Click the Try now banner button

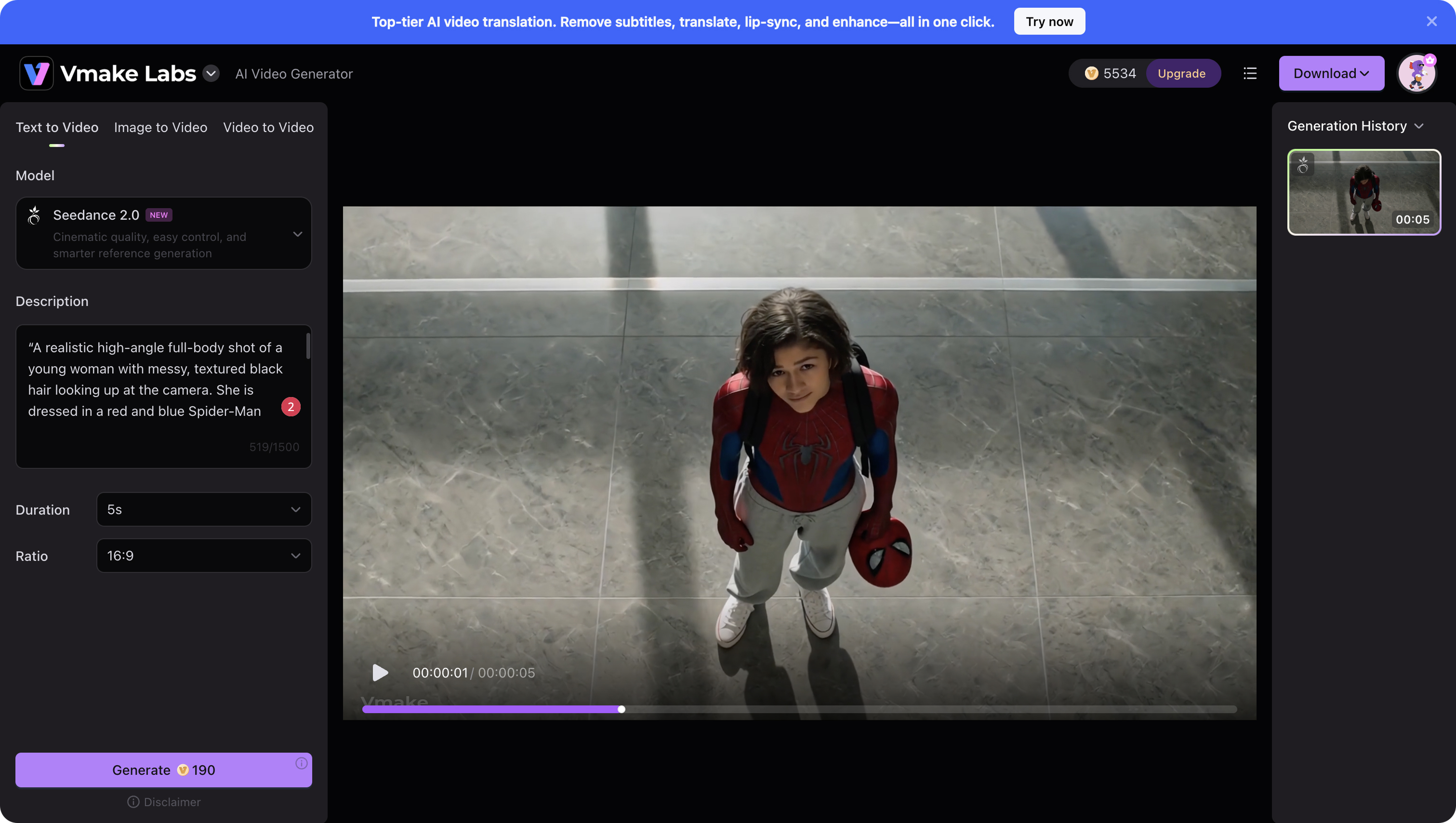(1049, 22)
